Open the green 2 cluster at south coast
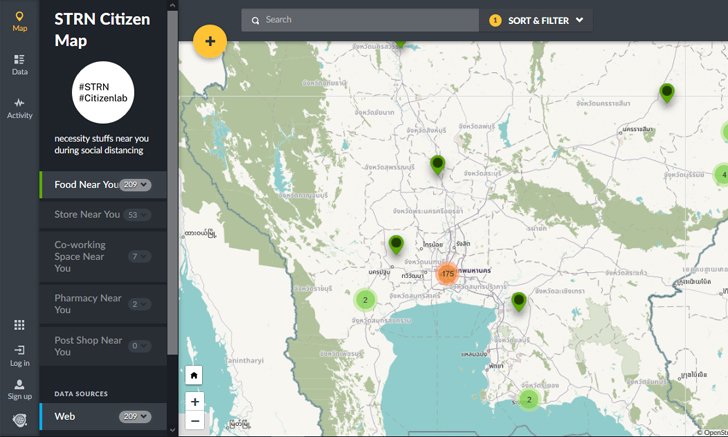Image resolution: width=728 pixels, height=437 pixels. (528, 399)
